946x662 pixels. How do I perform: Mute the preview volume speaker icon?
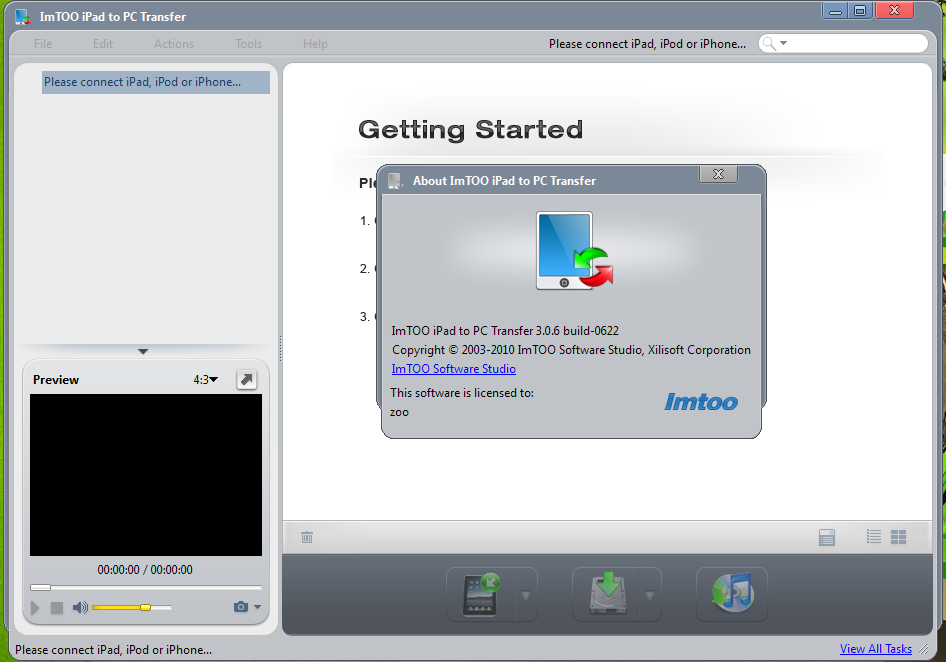80,607
